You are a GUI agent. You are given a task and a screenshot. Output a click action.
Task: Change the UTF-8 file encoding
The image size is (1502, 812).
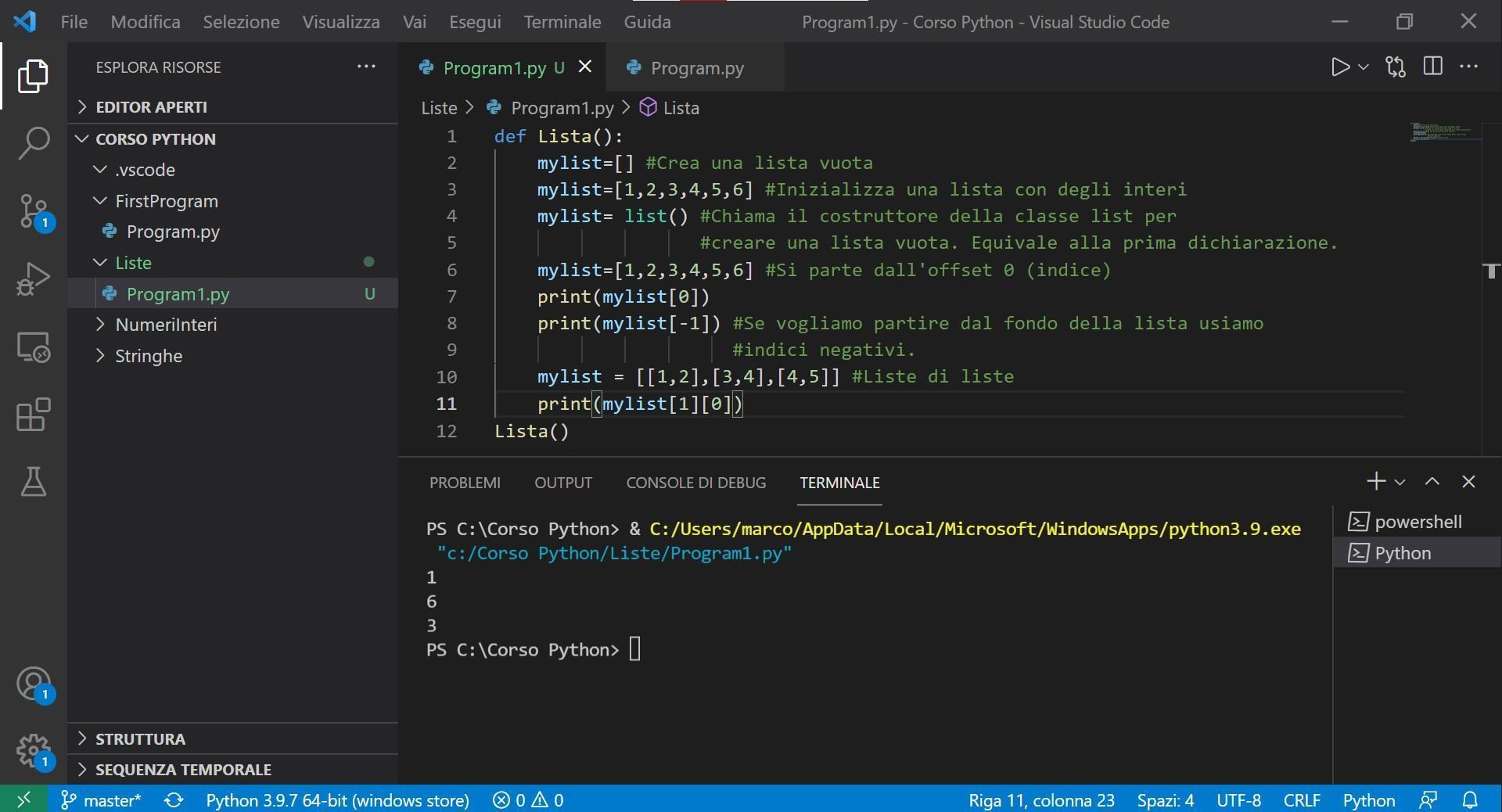tap(1238, 799)
